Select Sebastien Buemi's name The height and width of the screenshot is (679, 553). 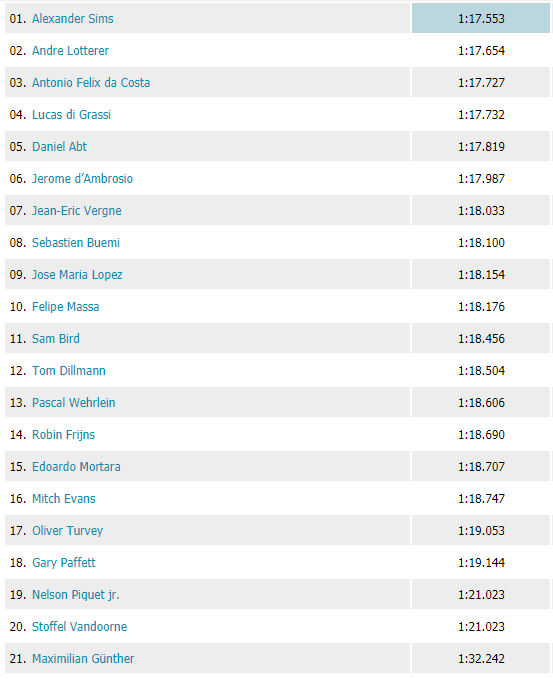pos(76,243)
